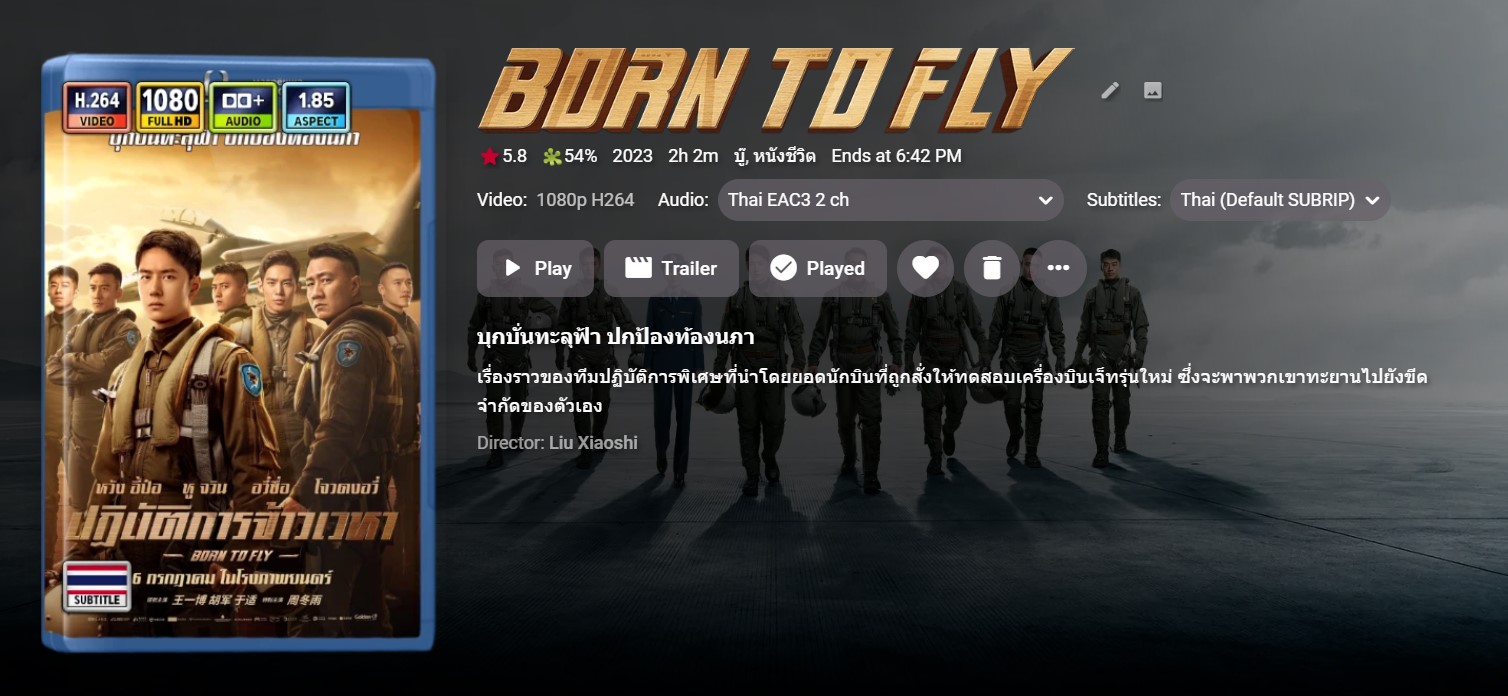This screenshot has width=1508, height=696.
Task: Play the Born to Fly movie
Action: [535, 268]
